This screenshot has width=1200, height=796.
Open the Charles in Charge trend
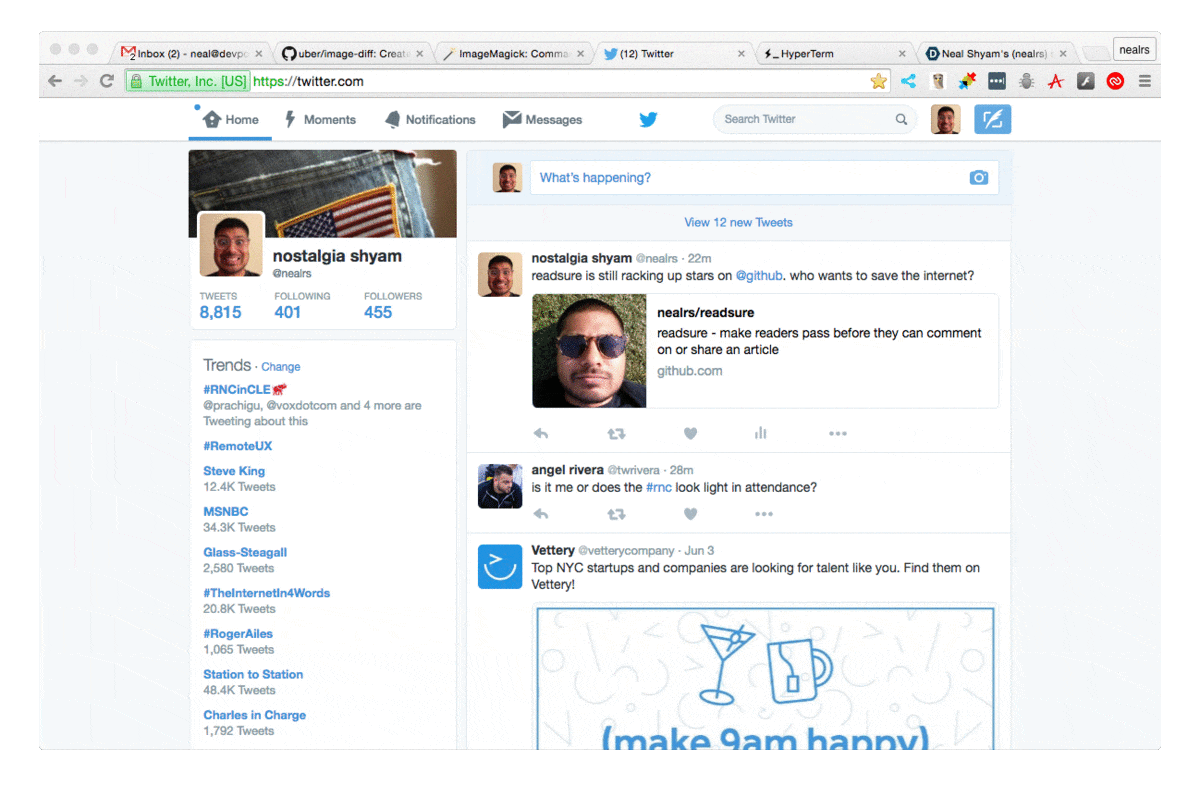(255, 715)
